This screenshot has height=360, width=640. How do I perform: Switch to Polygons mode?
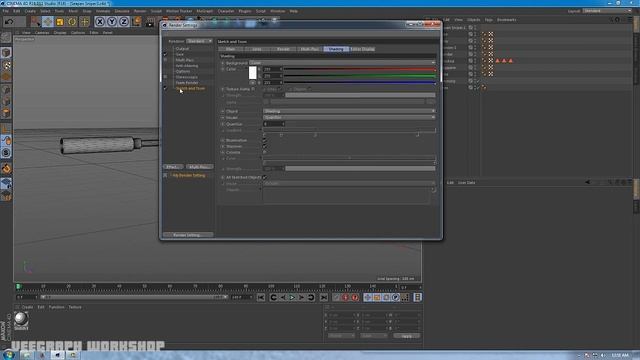click(6, 113)
